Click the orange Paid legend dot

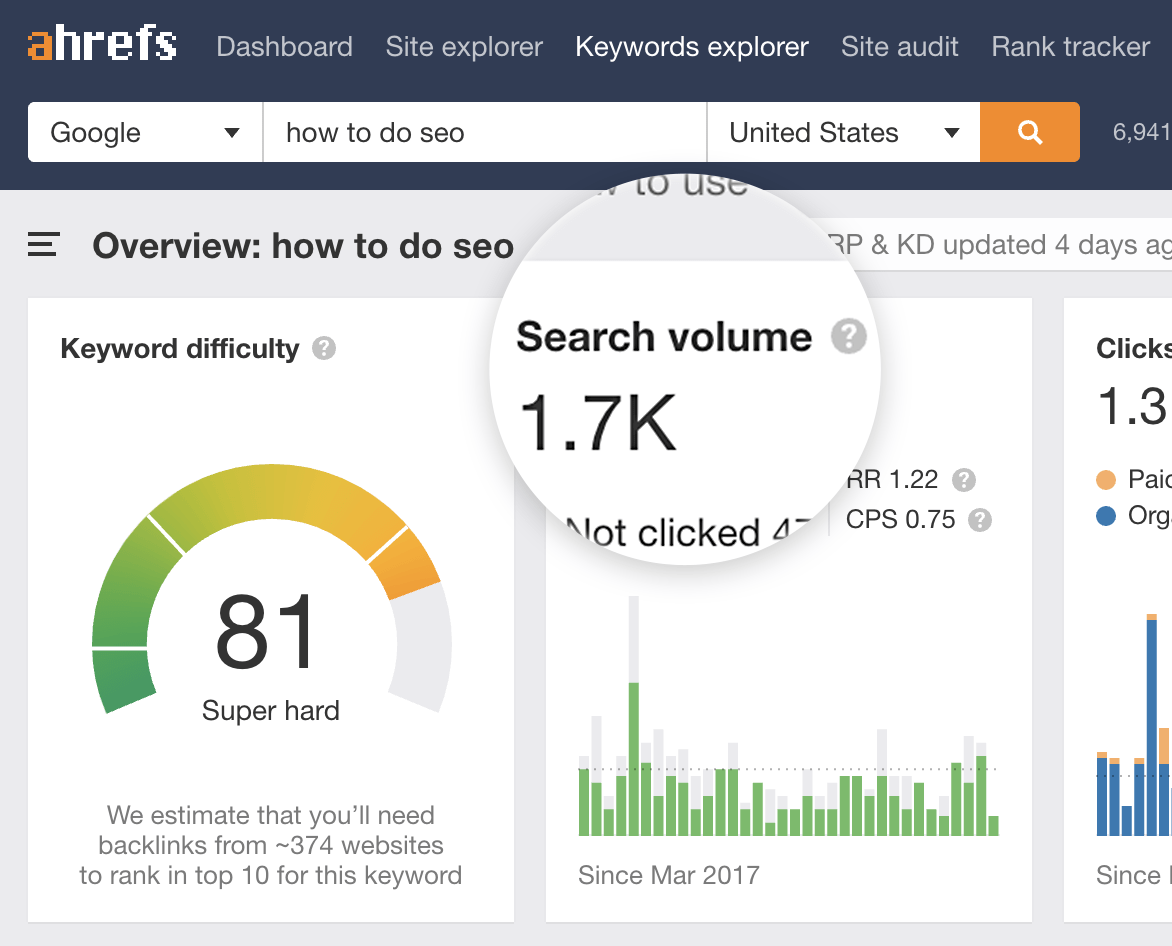pyautogui.click(x=1106, y=480)
